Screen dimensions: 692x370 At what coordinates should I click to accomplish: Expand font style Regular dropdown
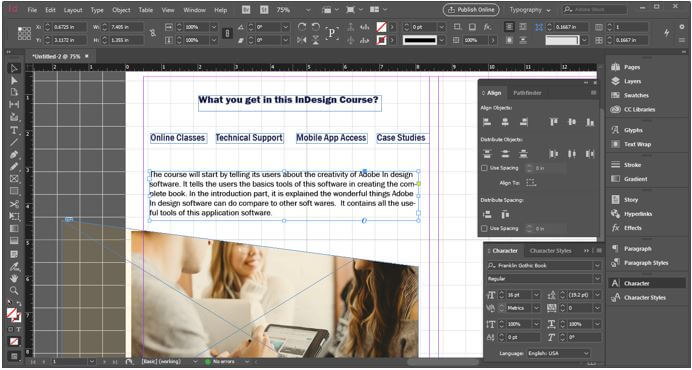[597, 279]
